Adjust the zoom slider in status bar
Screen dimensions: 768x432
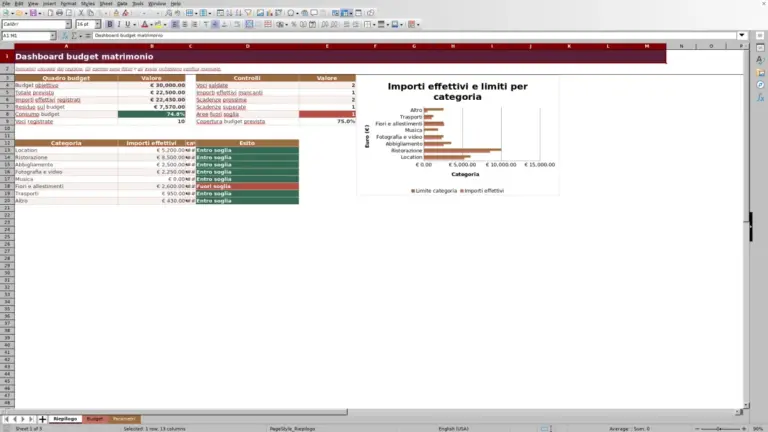coord(720,429)
